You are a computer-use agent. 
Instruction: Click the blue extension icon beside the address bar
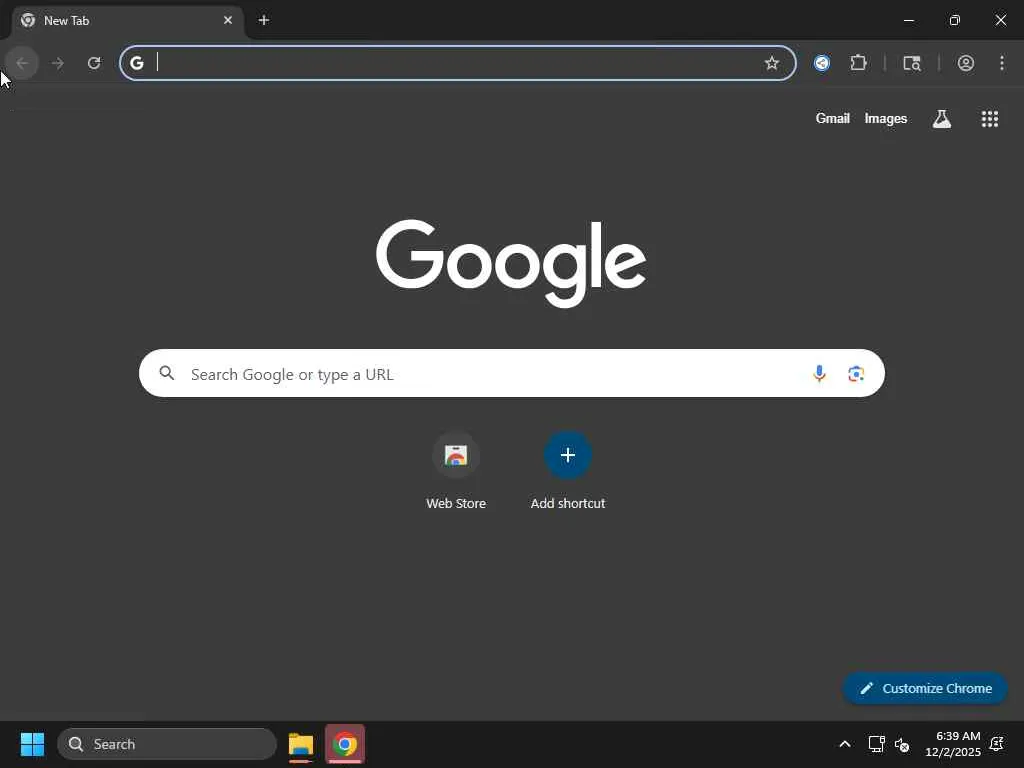point(822,63)
